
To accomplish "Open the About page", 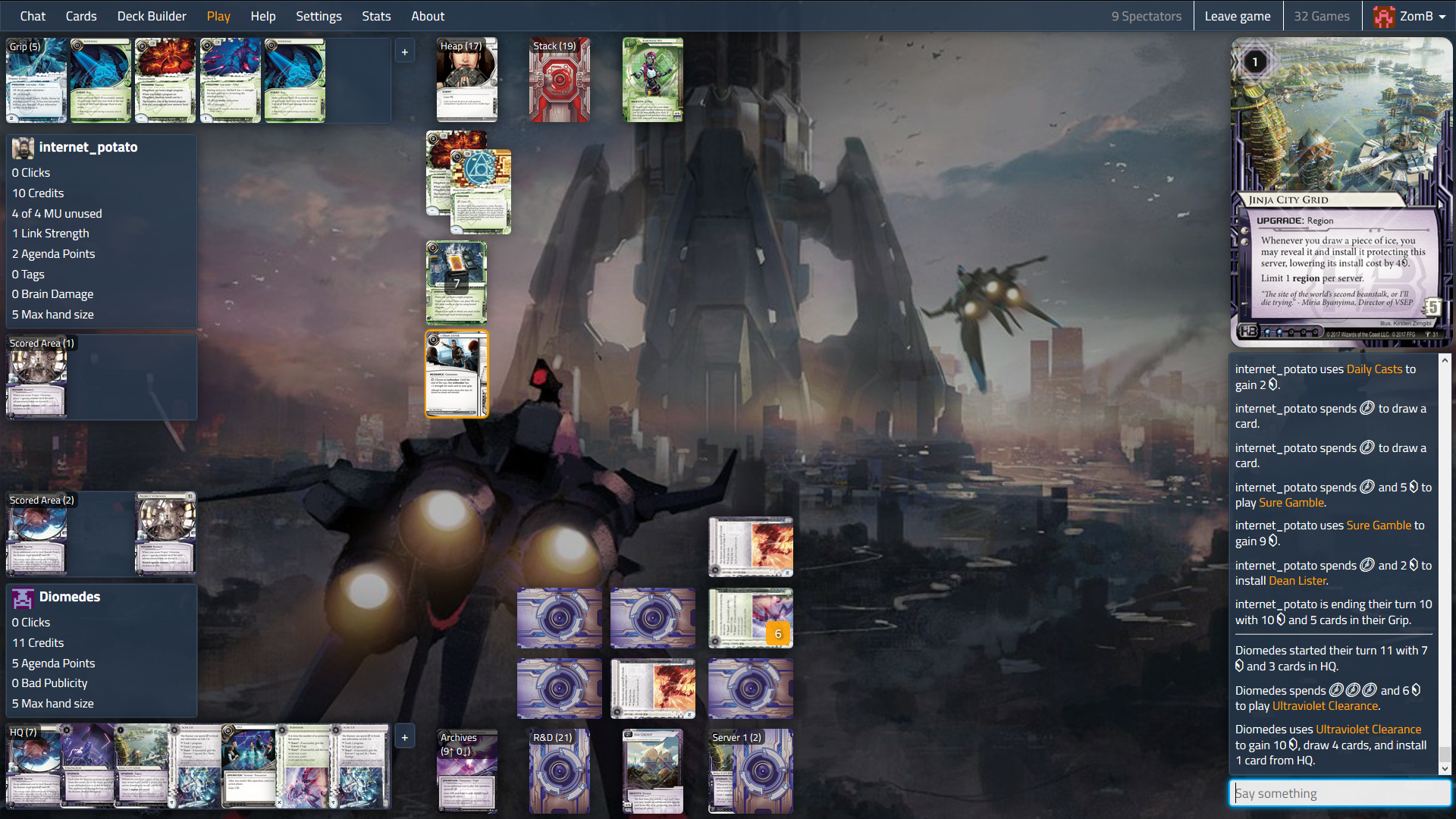I will point(428,16).
